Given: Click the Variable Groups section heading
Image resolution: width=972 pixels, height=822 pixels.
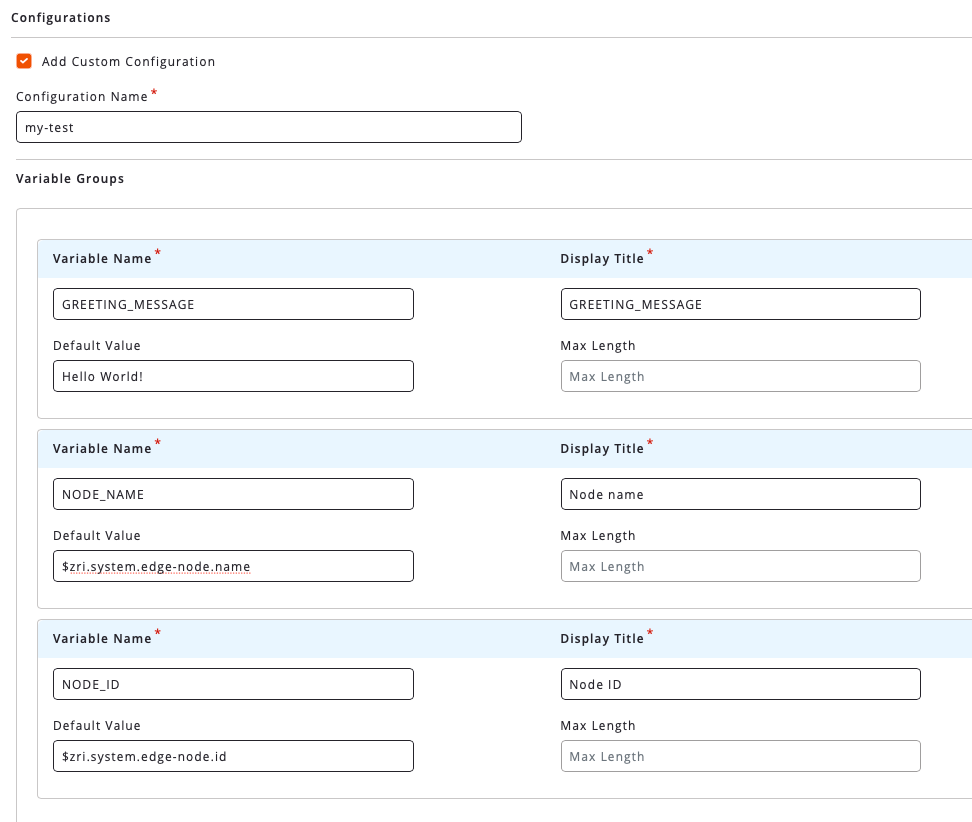Looking at the screenshot, I should point(70,179).
